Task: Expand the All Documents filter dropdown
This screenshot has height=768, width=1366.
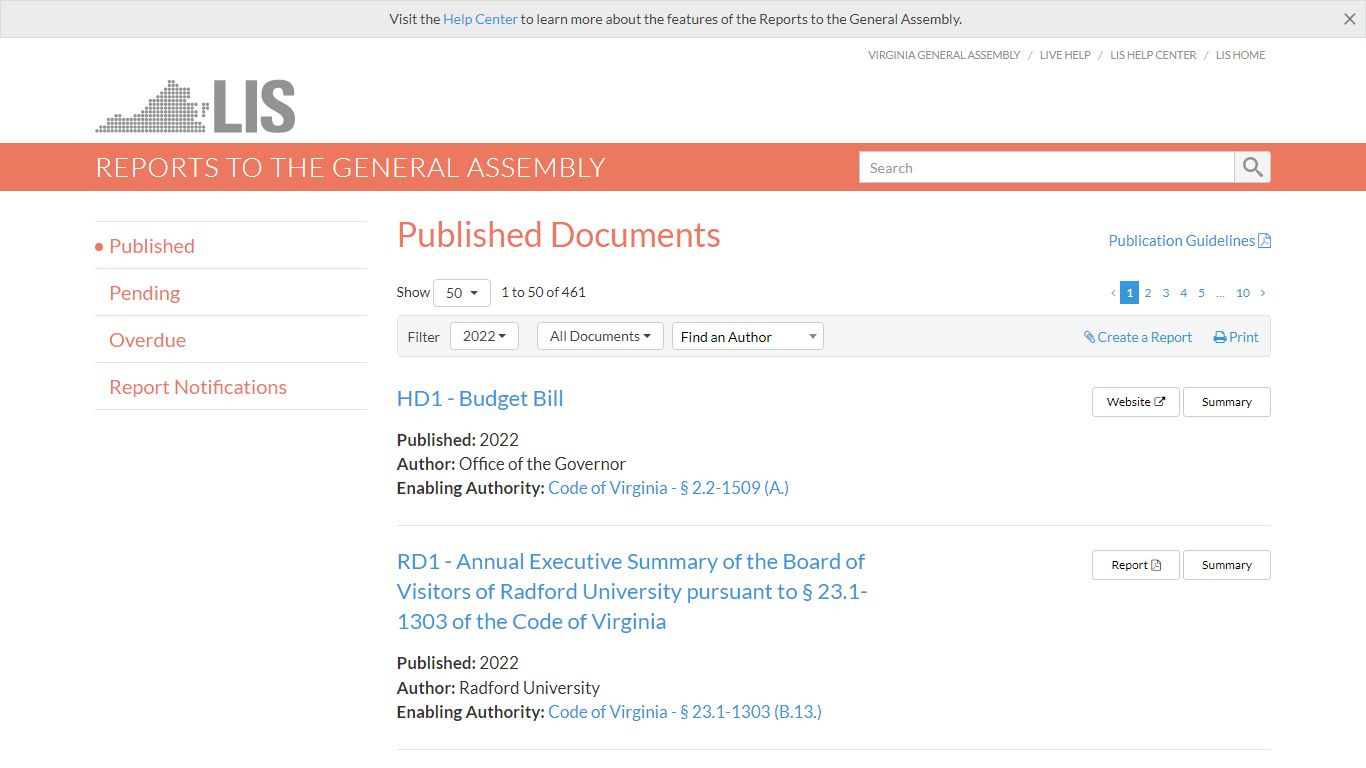Action: click(x=600, y=336)
